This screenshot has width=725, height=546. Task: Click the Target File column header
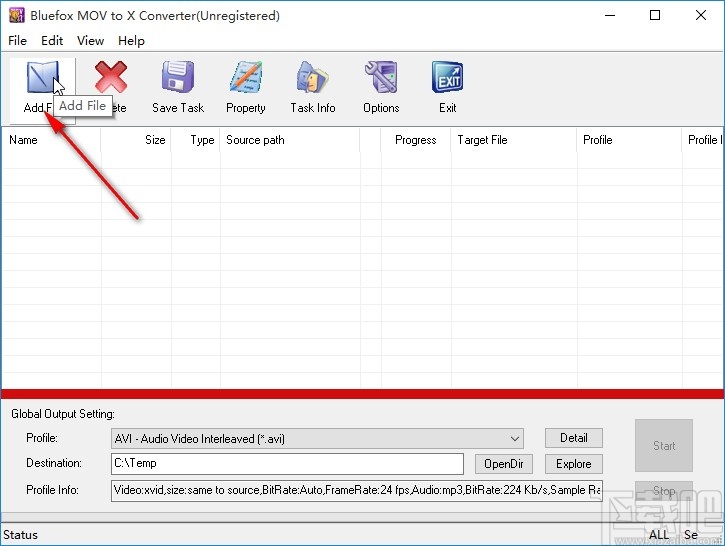click(514, 140)
